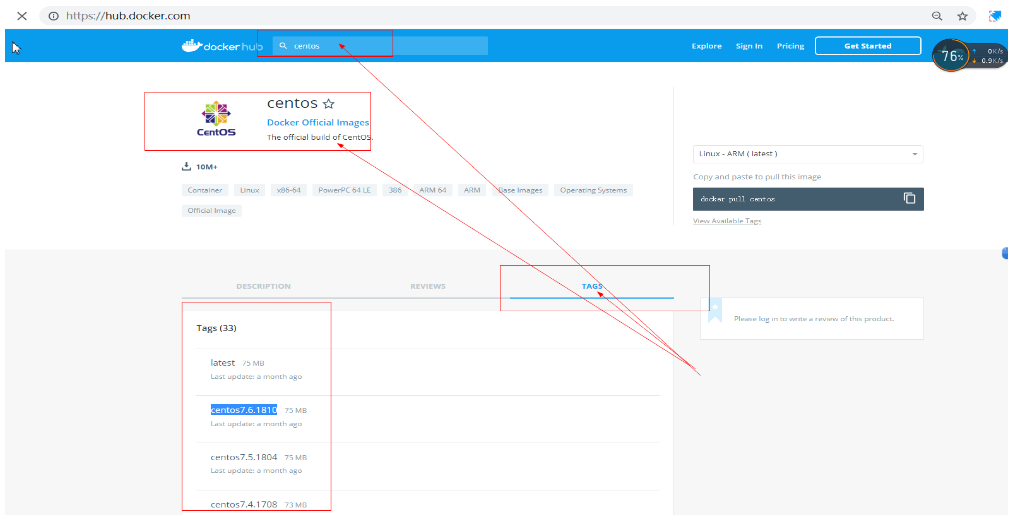Click the log in to write review message

[813, 319]
